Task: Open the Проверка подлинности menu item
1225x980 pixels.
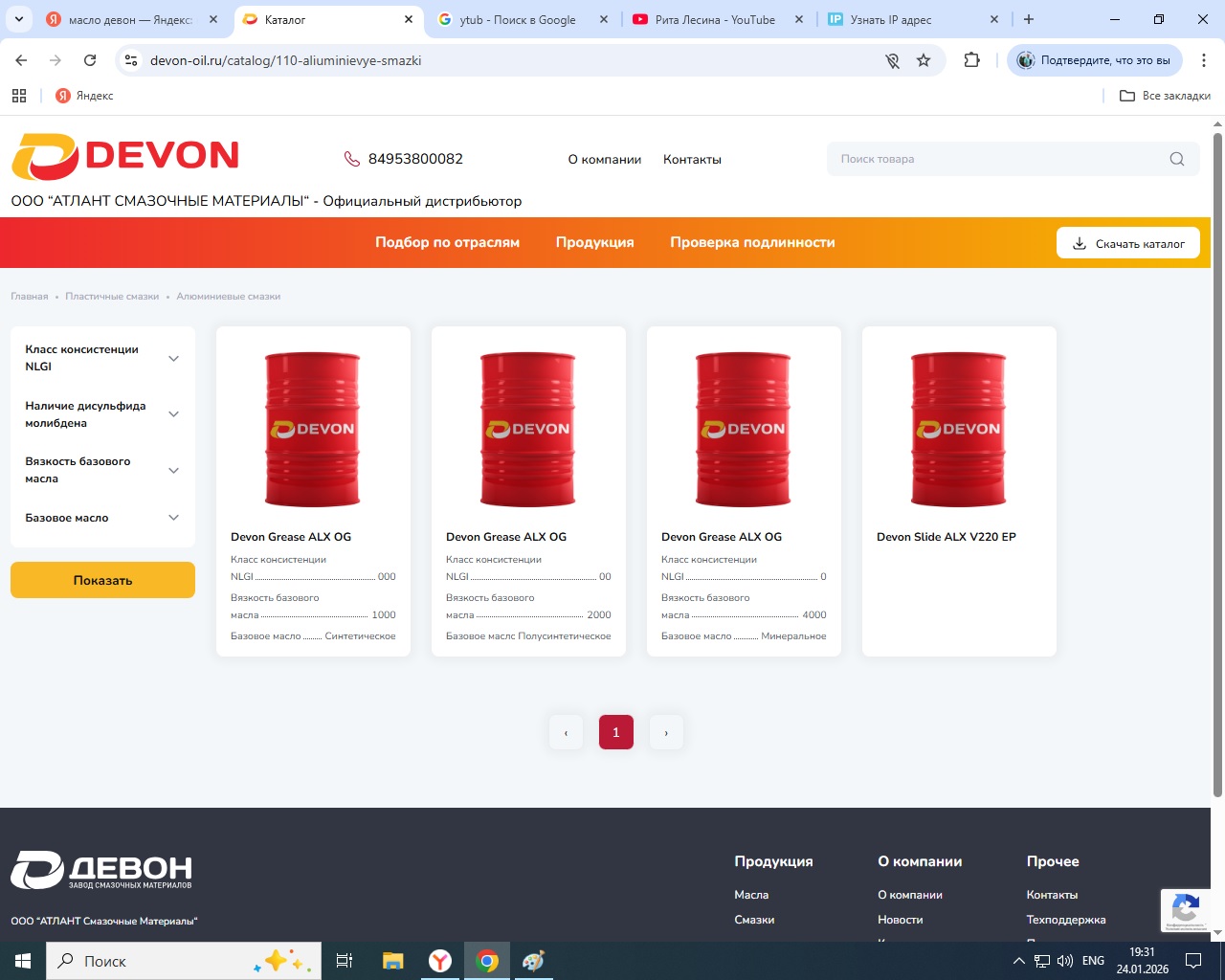Action: point(752,242)
